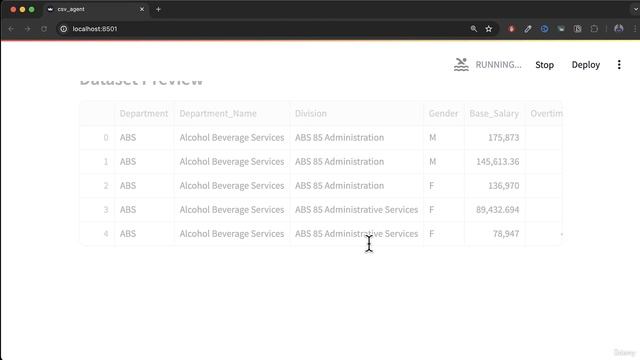Click the Department column header

pyautogui.click(x=144, y=113)
